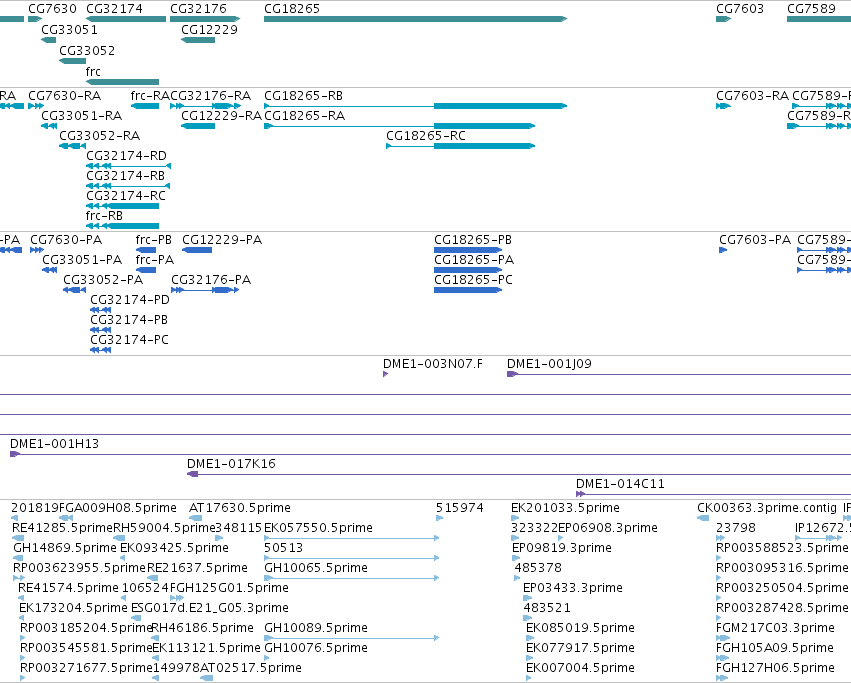This screenshot has width=851, height=683.
Task: Select protein CG7630-PA
Action: tap(37, 250)
